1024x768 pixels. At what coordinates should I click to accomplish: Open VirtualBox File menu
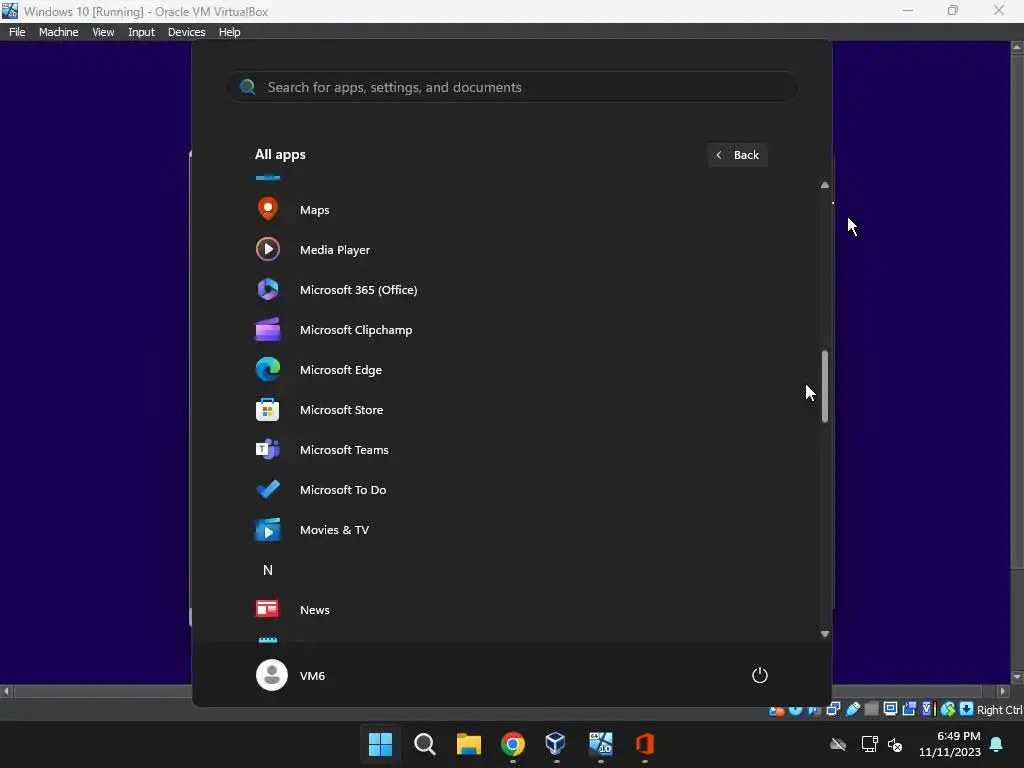click(x=17, y=32)
